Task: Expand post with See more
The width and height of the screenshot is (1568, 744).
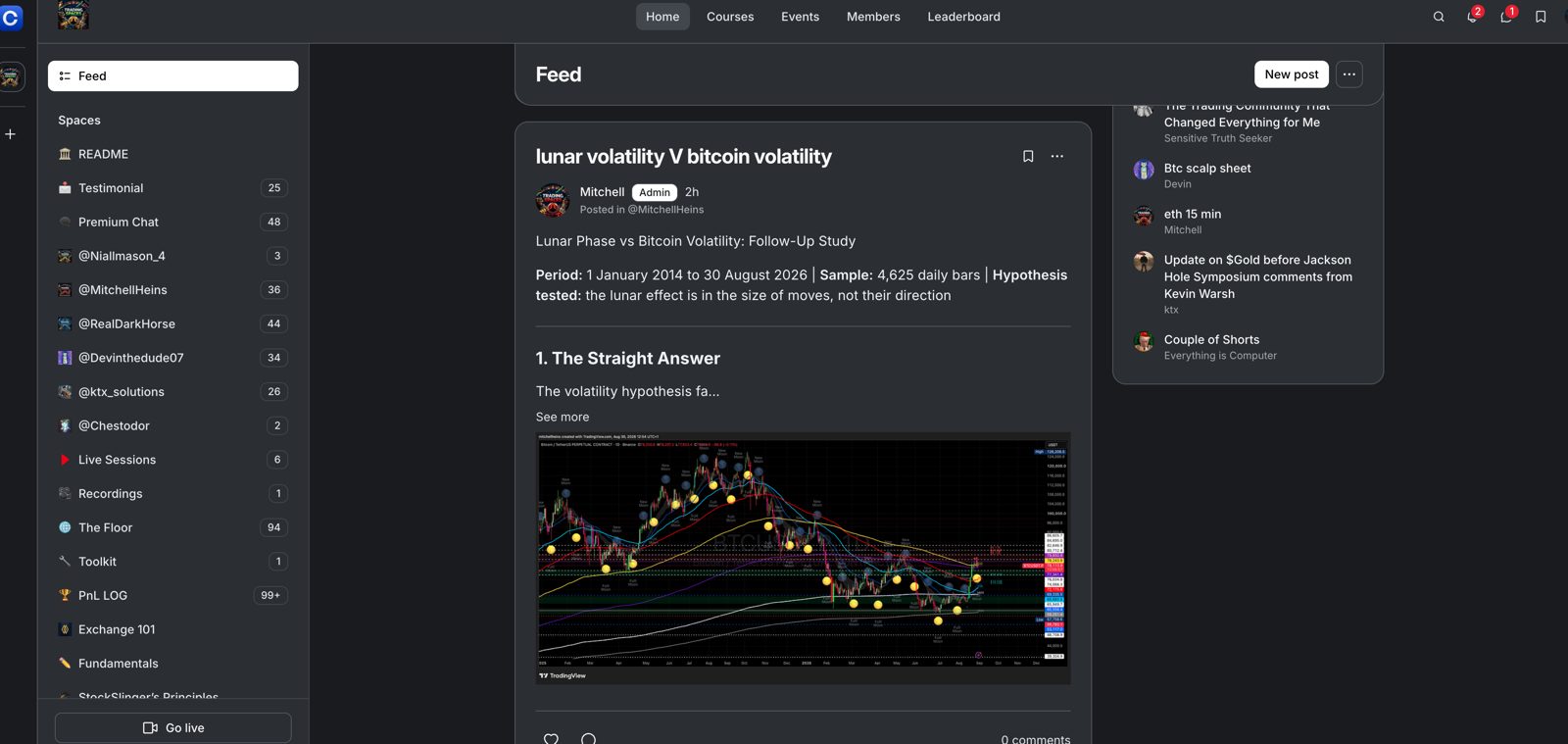Action: point(563,417)
